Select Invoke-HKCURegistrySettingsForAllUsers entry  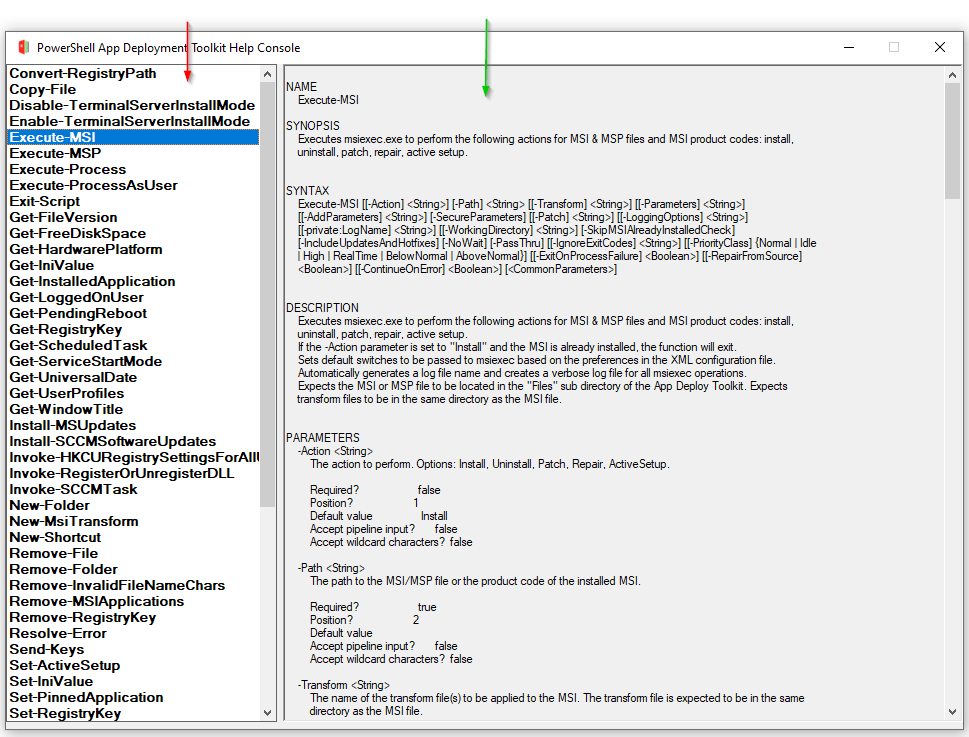coord(134,458)
